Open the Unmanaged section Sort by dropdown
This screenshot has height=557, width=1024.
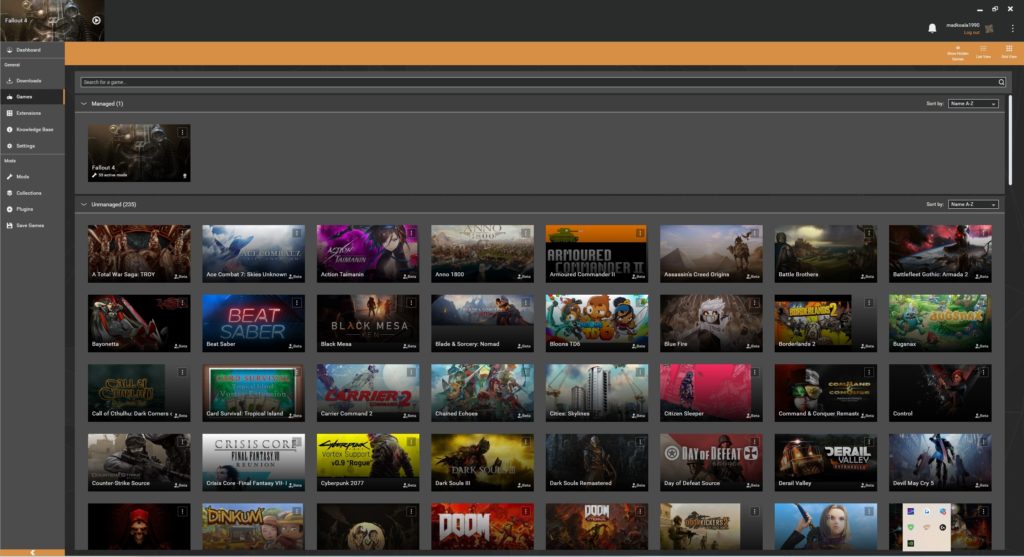[973, 204]
